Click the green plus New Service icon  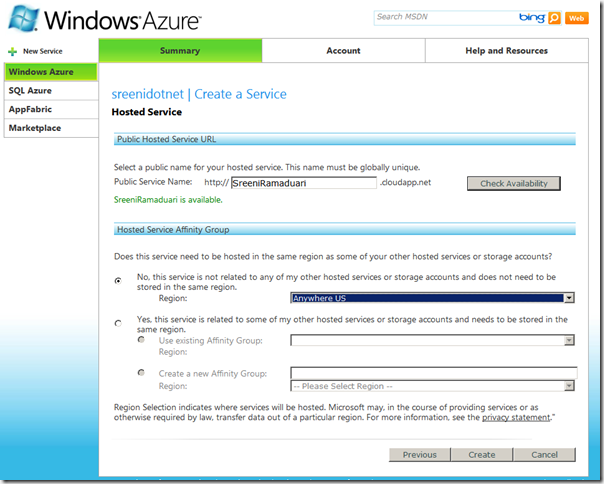pyautogui.click(x=12, y=51)
